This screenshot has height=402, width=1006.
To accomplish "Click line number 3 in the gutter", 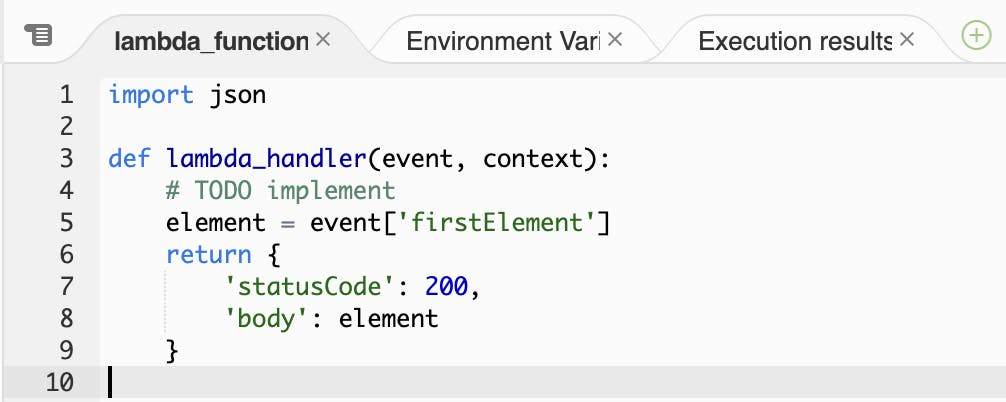I will [66, 158].
